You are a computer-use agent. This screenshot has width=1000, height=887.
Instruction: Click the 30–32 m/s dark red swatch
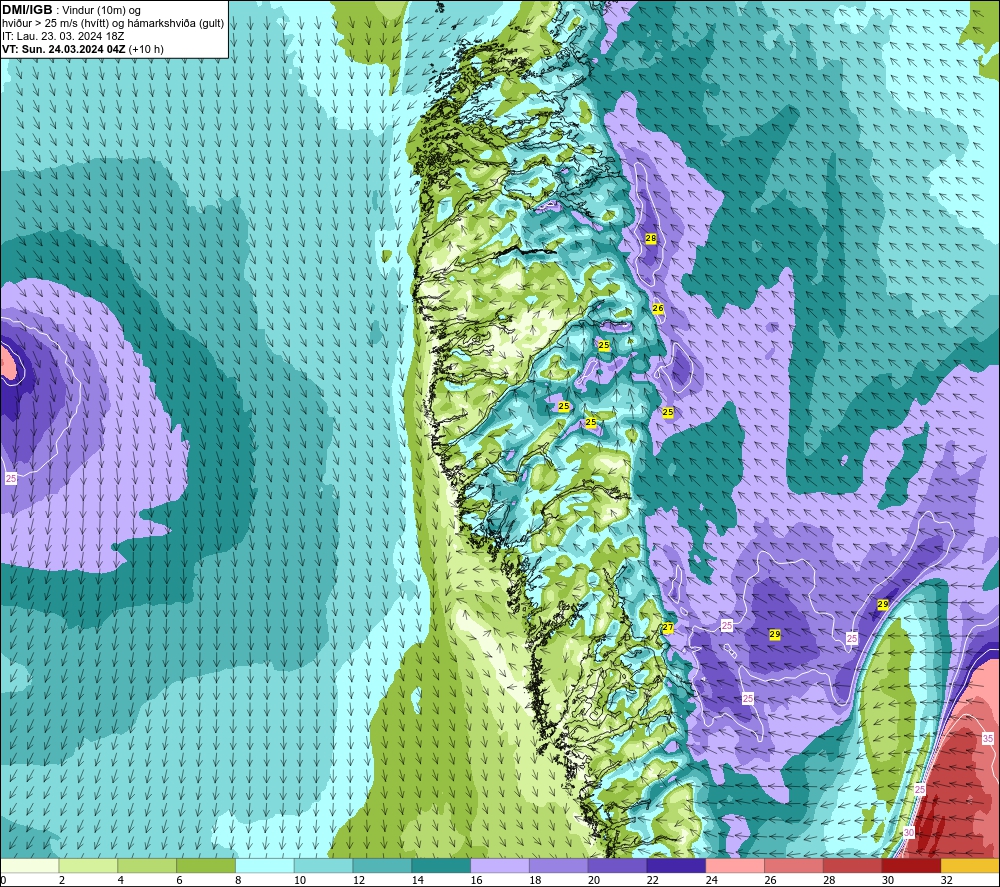pyautogui.click(x=911, y=865)
